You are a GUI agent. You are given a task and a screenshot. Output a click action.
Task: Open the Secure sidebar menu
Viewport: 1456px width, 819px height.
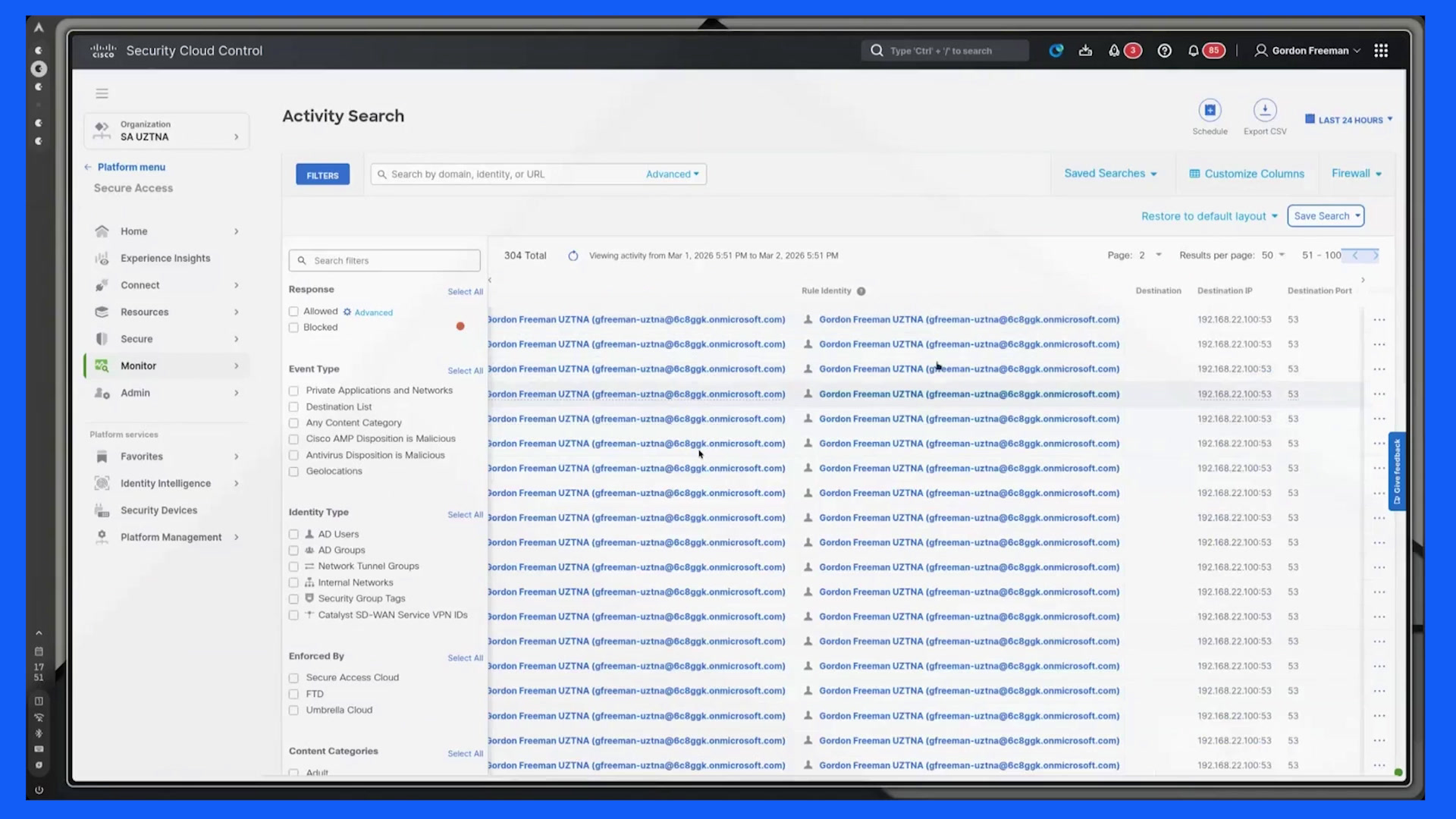(167, 339)
